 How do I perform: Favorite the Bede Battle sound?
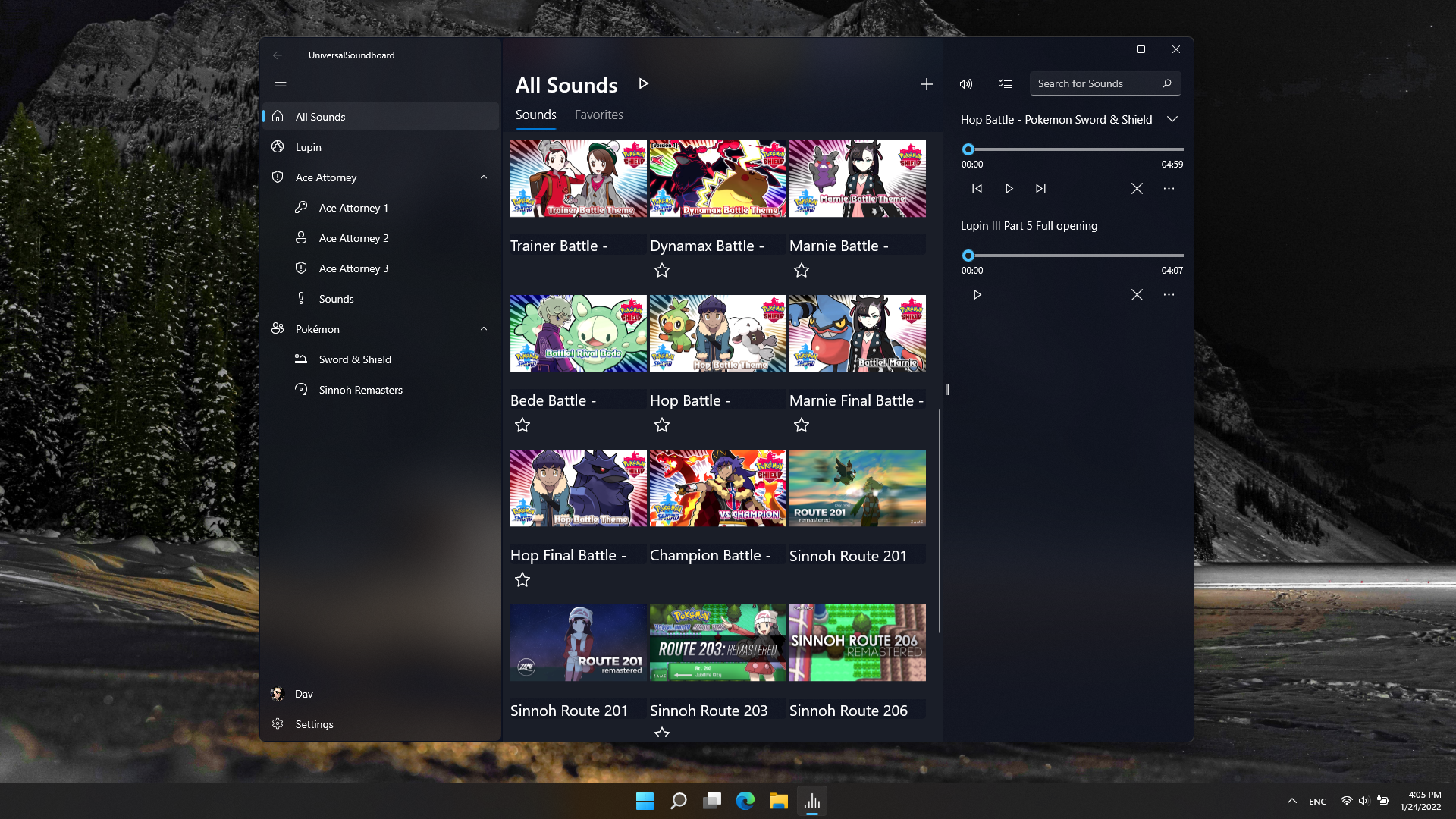pos(522,425)
